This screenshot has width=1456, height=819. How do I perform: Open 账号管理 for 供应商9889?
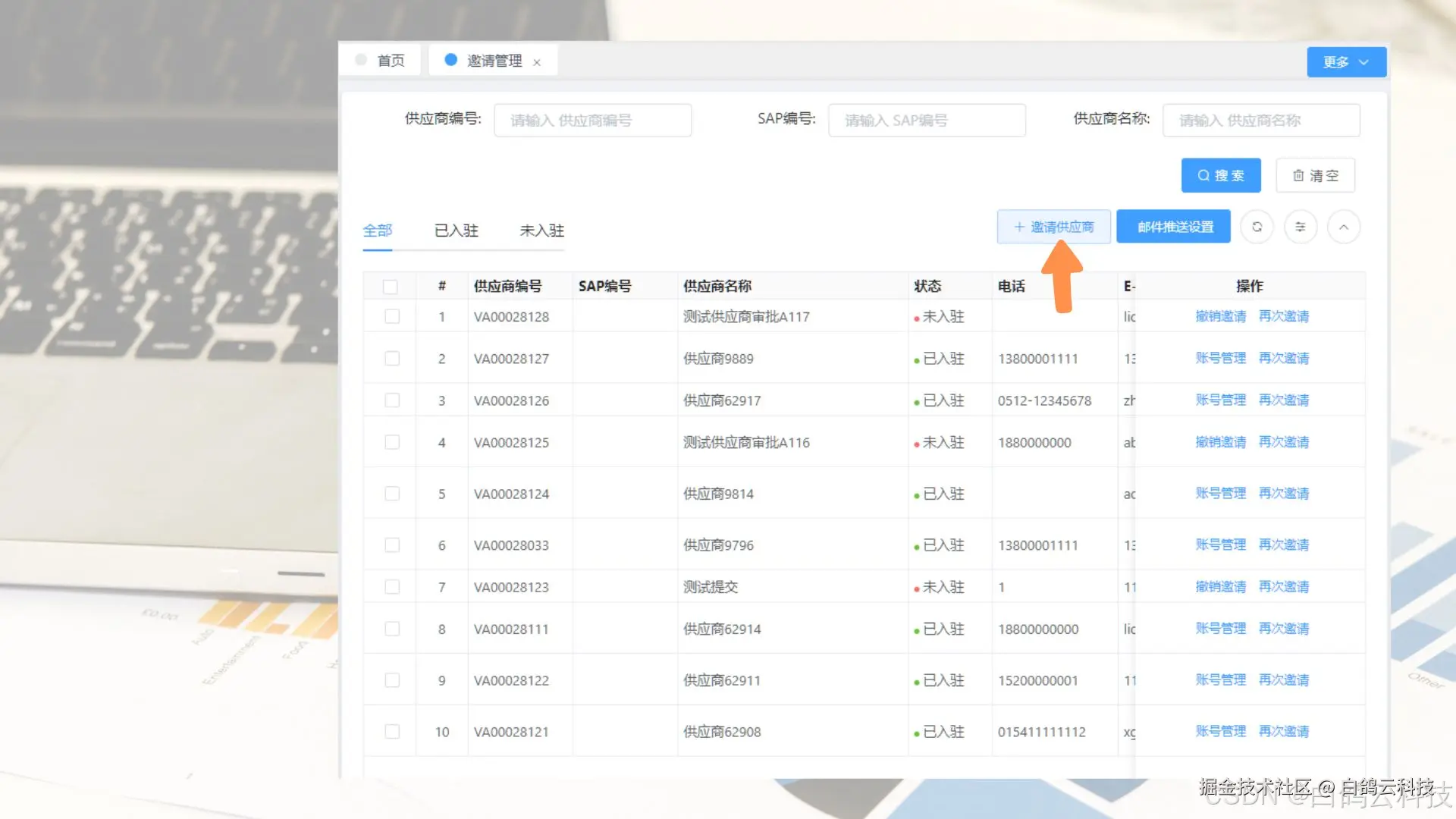tap(1220, 358)
